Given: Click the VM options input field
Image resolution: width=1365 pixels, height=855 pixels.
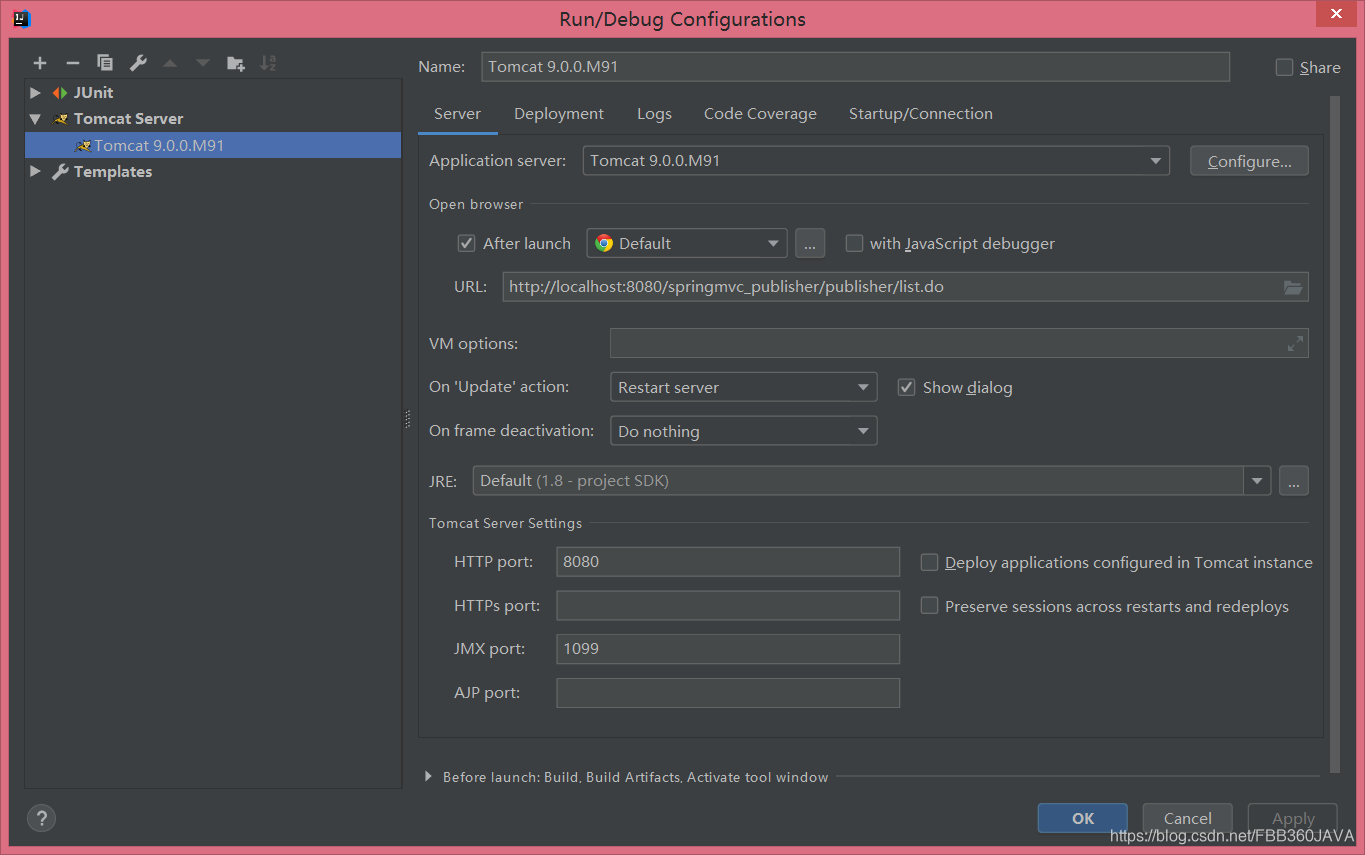Looking at the screenshot, I should pos(959,343).
